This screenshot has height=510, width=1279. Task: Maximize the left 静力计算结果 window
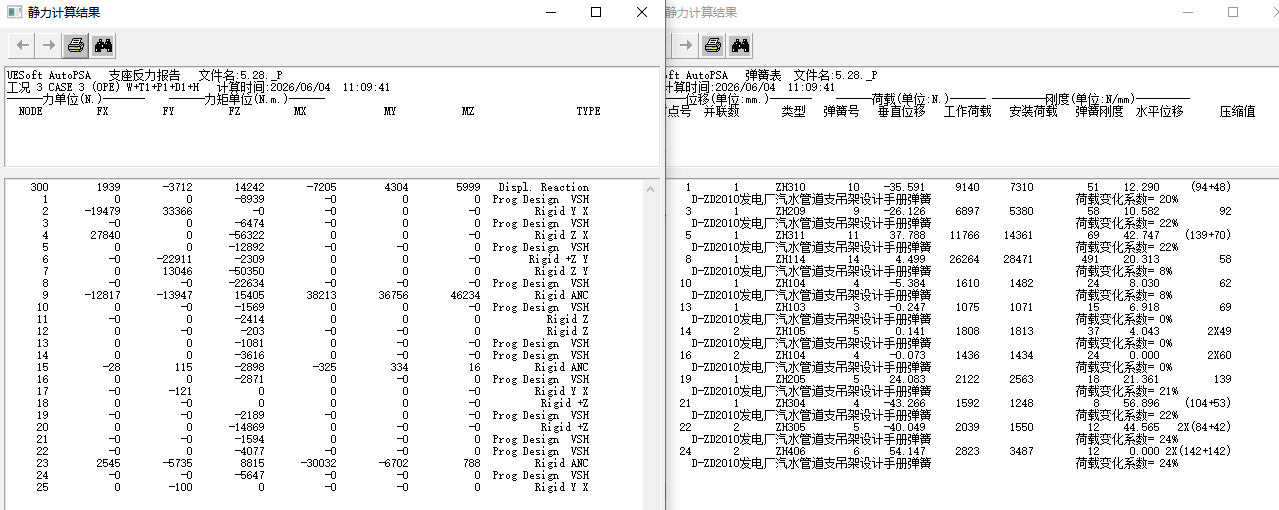(x=596, y=13)
